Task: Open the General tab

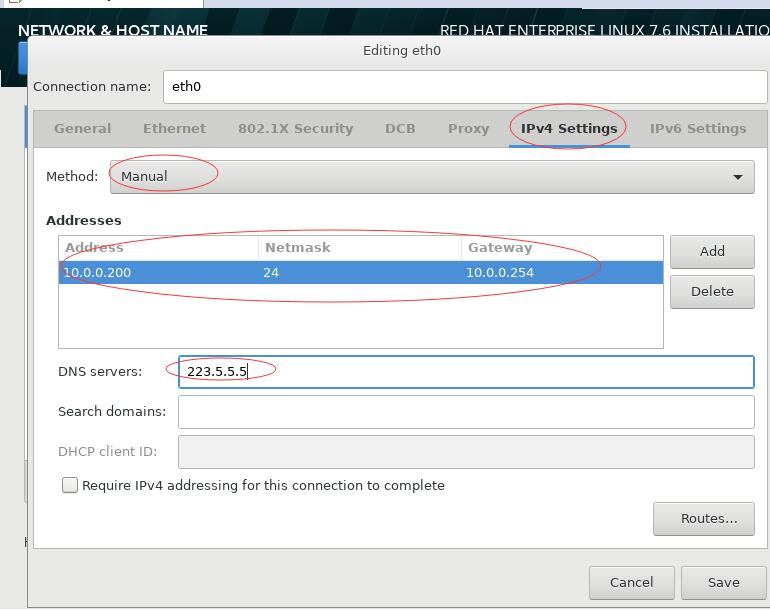Action: pos(82,128)
